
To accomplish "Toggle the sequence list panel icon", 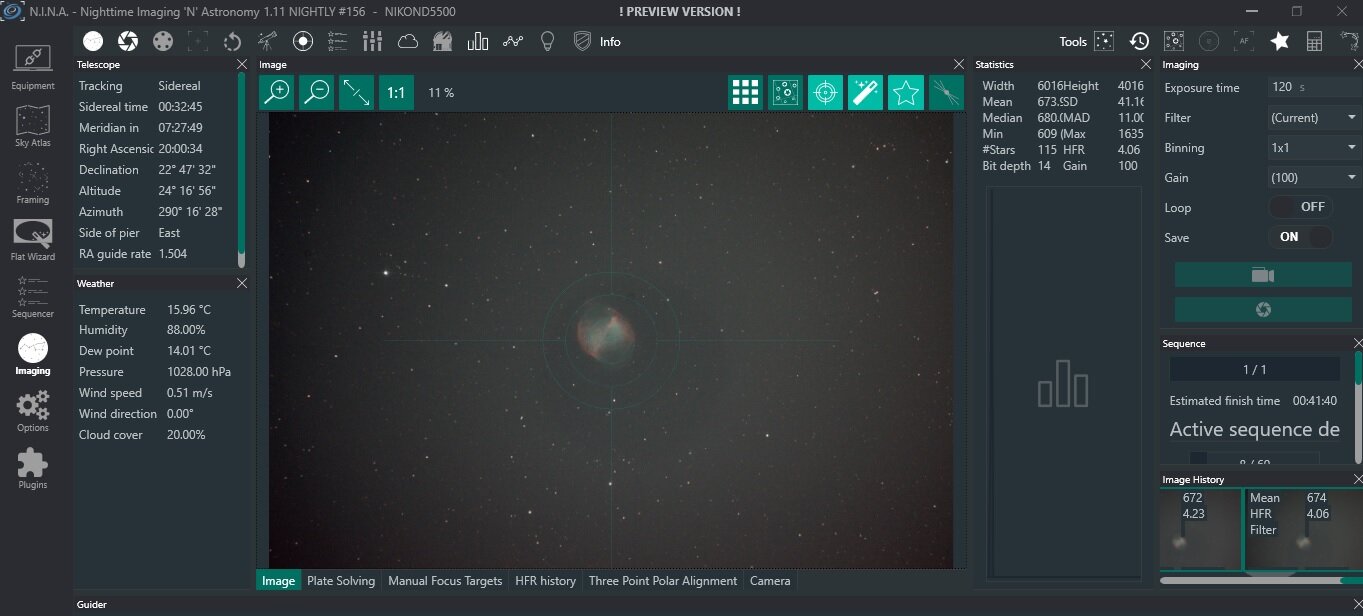I will pos(338,41).
